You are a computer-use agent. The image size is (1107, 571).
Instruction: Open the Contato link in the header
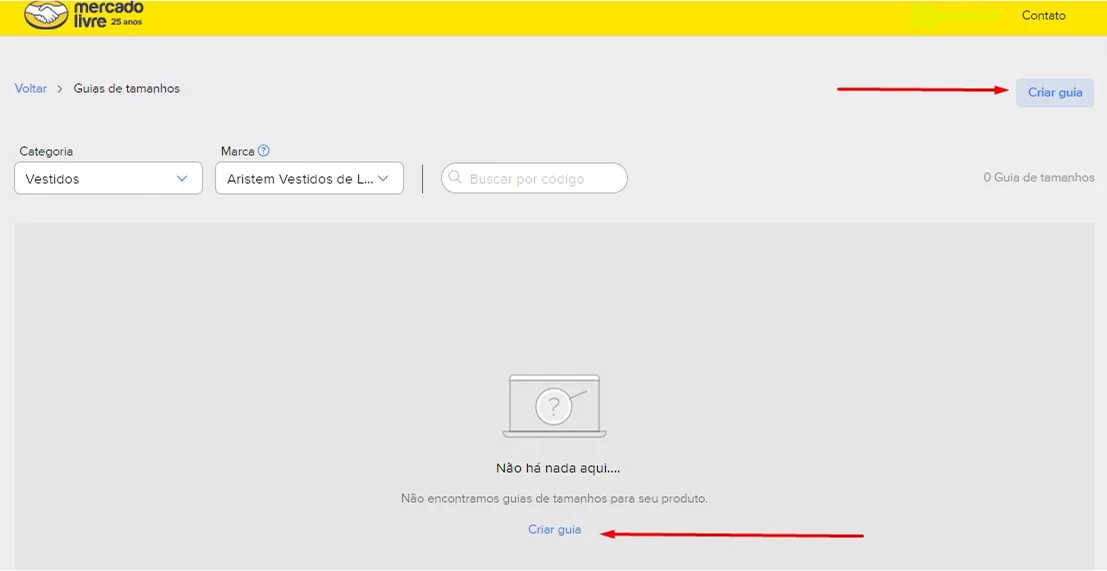(x=1043, y=15)
